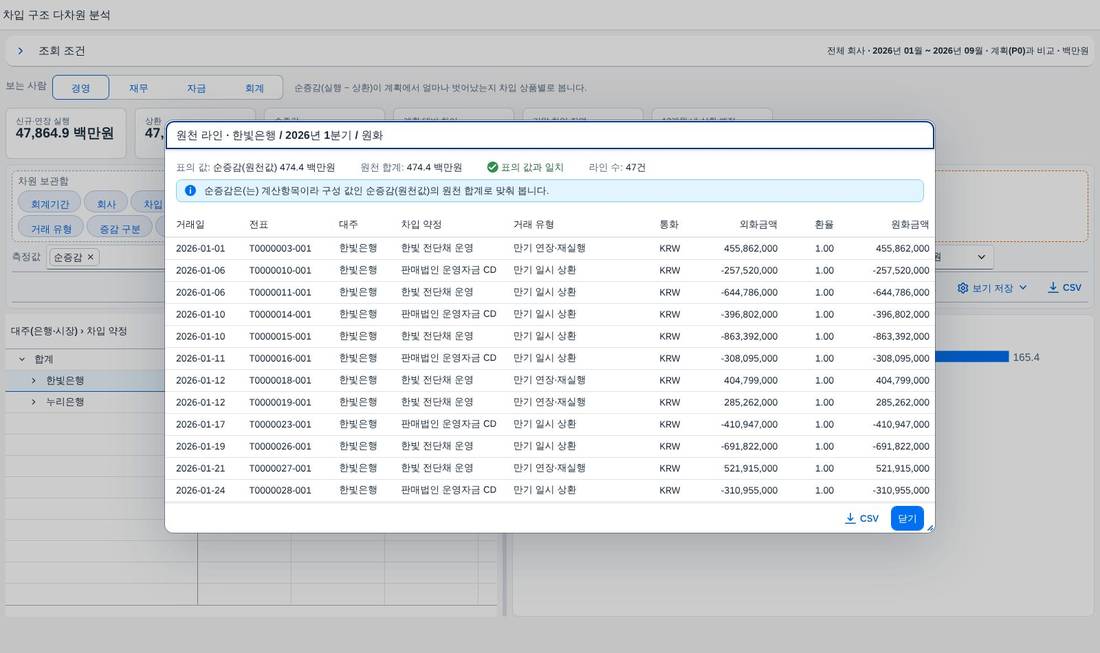Viewport: 1100px width, 653px height.
Task: Close the dialog with the 닫기 button
Action: (907, 518)
